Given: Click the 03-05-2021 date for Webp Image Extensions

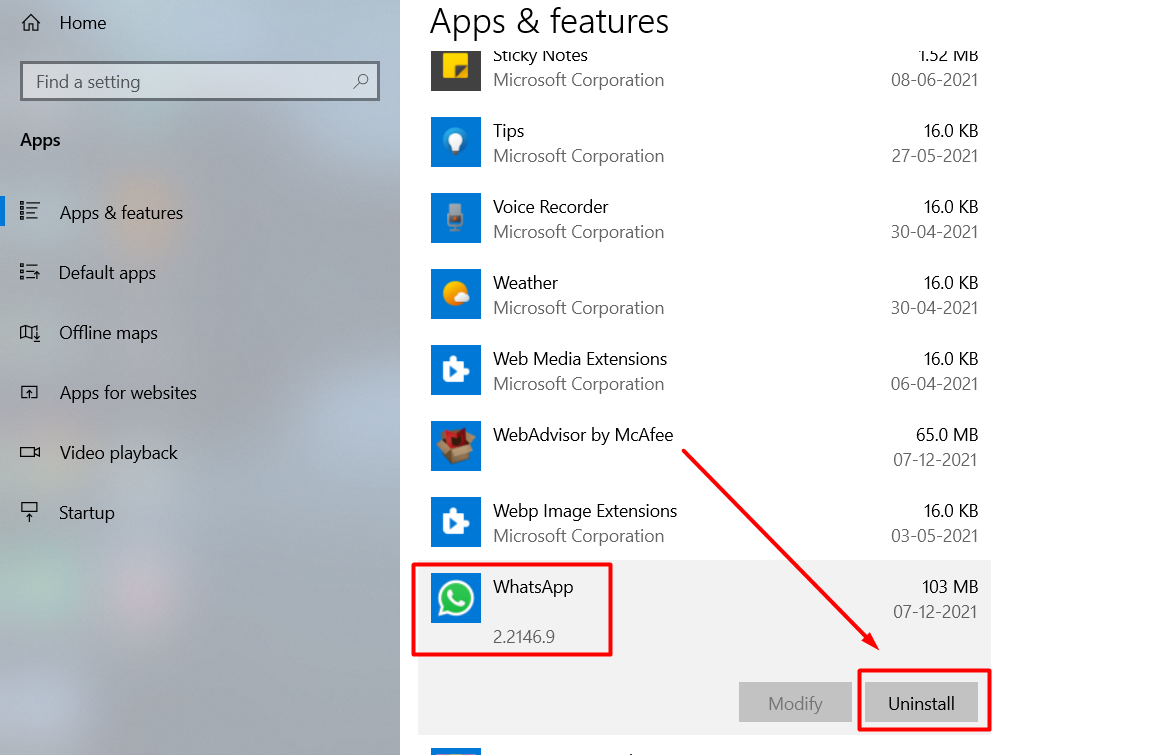Looking at the screenshot, I should (934, 536).
